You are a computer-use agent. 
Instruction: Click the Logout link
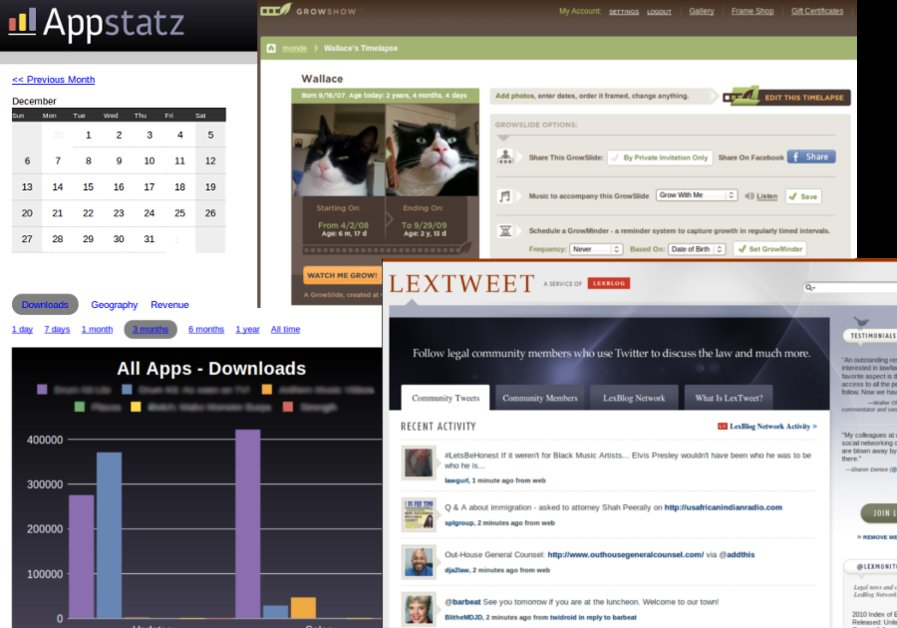pos(659,11)
